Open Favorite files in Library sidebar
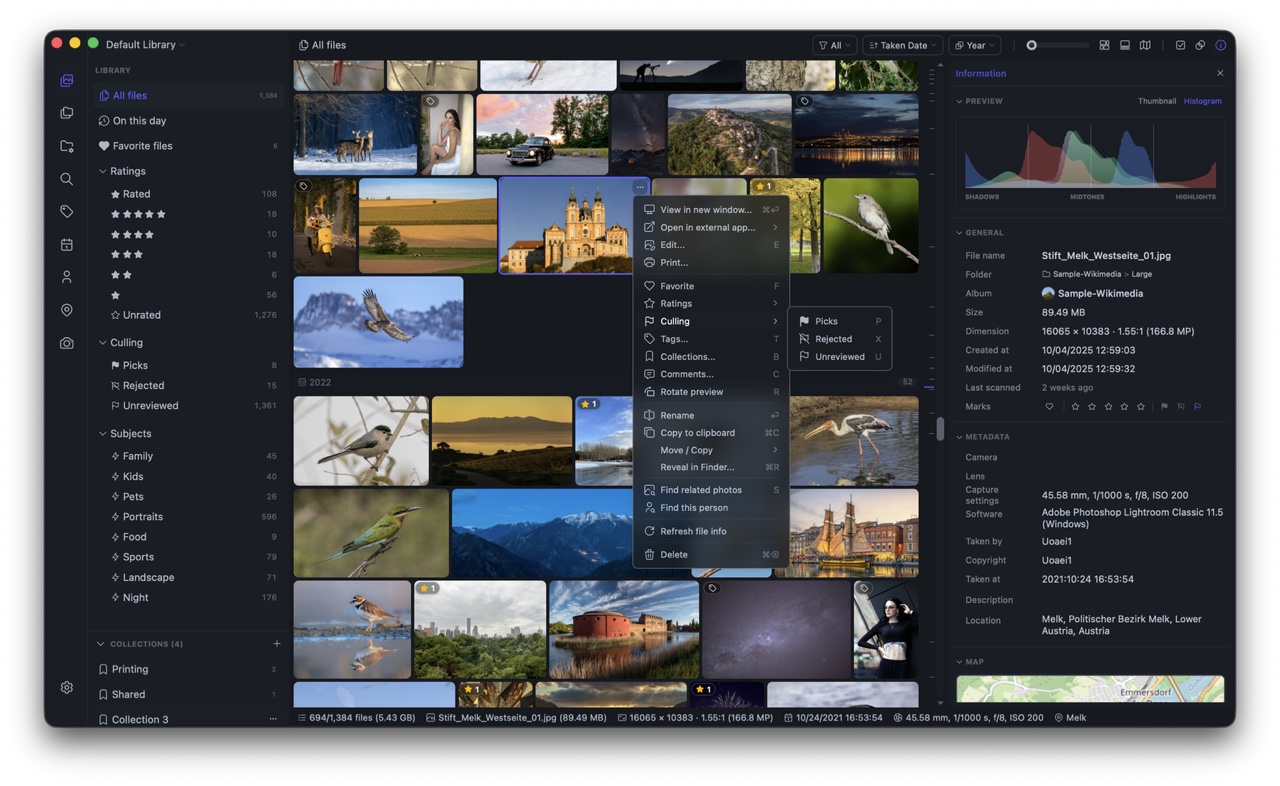The width and height of the screenshot is (1280, 786). (188, 146)
